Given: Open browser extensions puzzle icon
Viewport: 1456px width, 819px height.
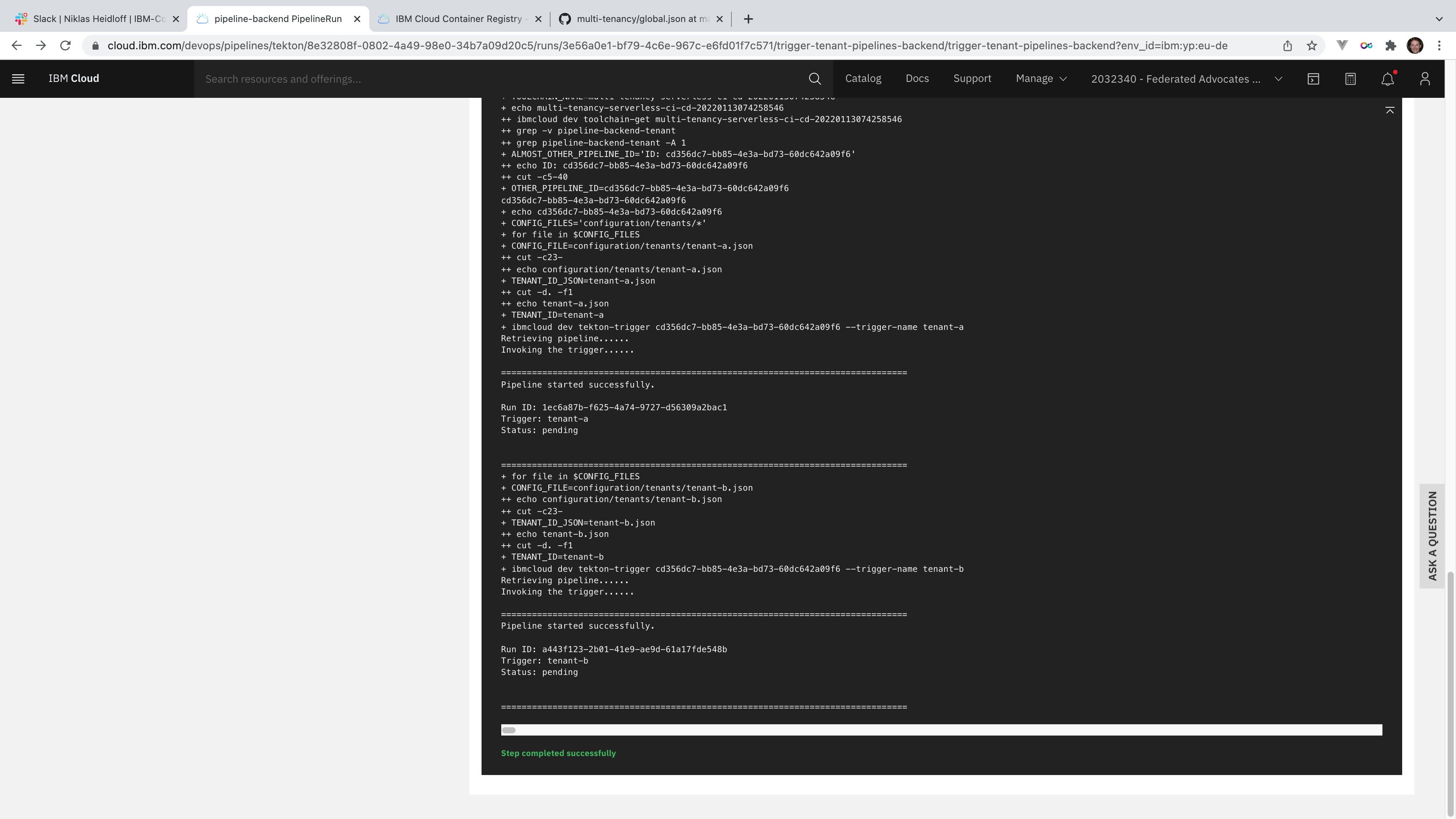Looking at the screenshot, I should coord(1390,46).
